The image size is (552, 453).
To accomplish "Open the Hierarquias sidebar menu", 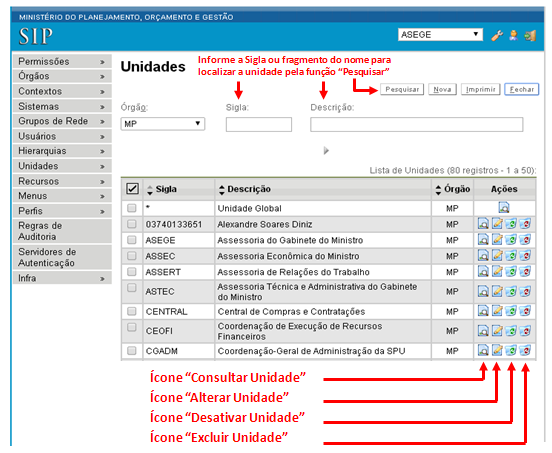I will [62, 151].
